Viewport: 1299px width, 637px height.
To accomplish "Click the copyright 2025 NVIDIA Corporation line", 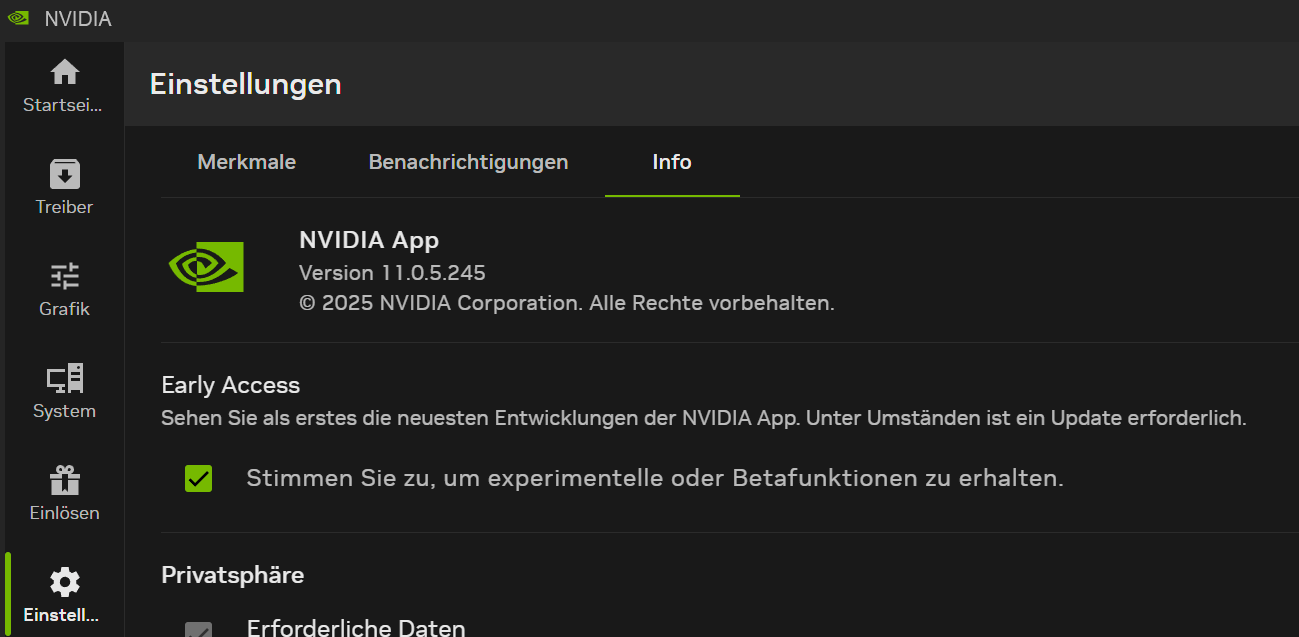I will [x=567, y=303].
